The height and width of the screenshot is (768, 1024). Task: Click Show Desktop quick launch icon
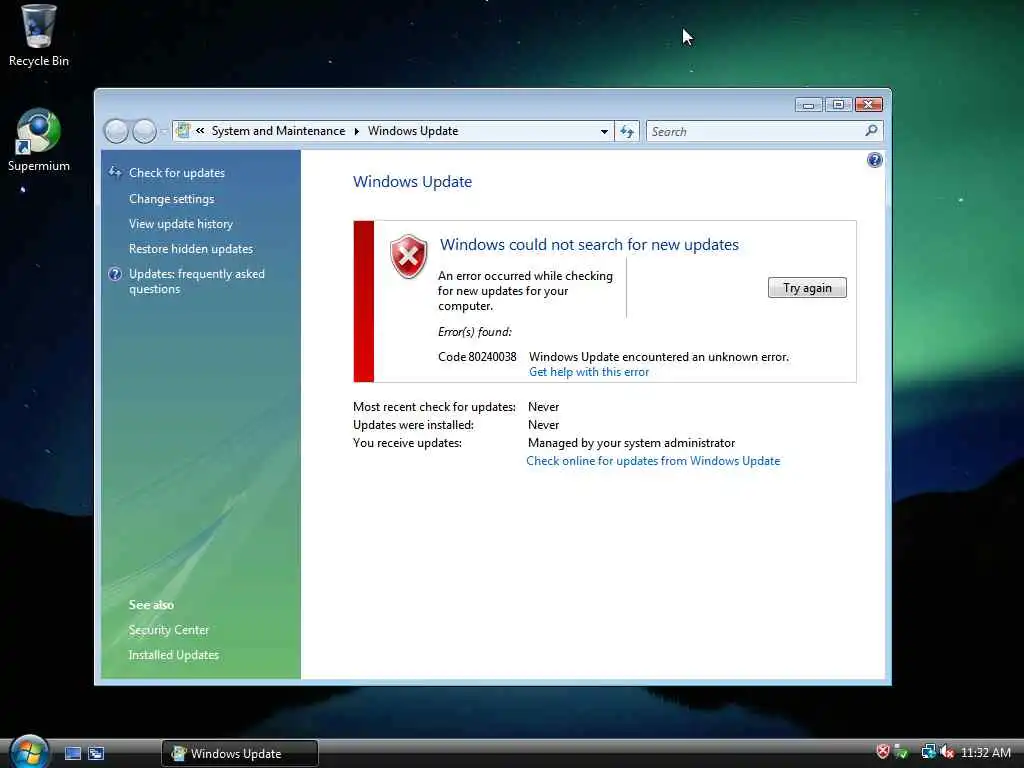coord(72,754)
